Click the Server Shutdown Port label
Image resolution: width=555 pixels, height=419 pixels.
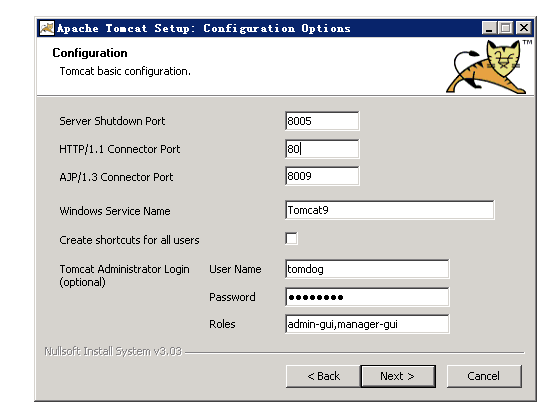click(x=112, y=121)
